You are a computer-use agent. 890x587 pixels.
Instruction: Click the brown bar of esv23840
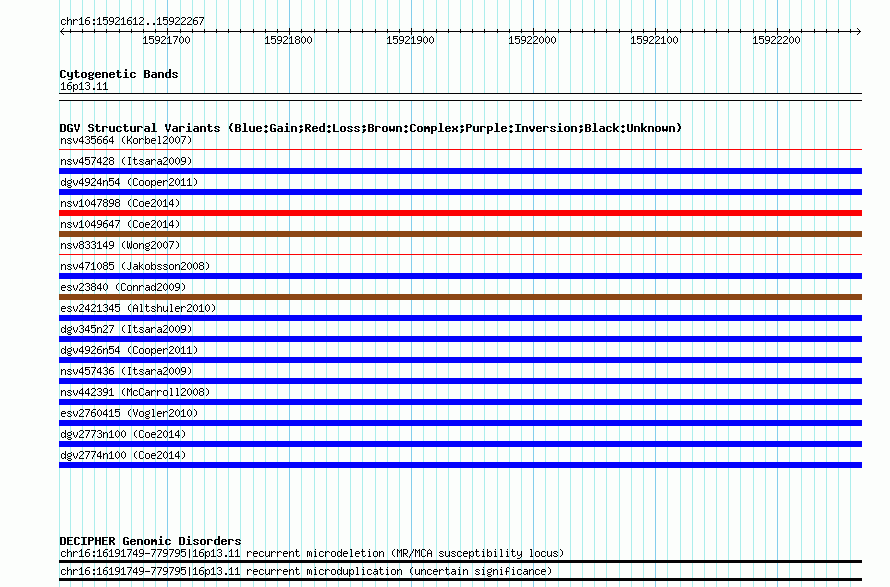tap(460, 297)
